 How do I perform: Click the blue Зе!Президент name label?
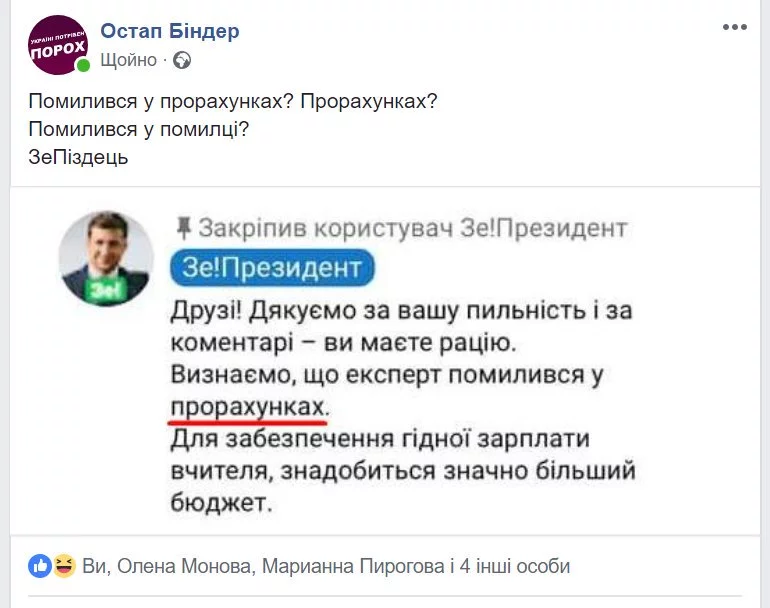pyautogui.click(x=272, y=268)
